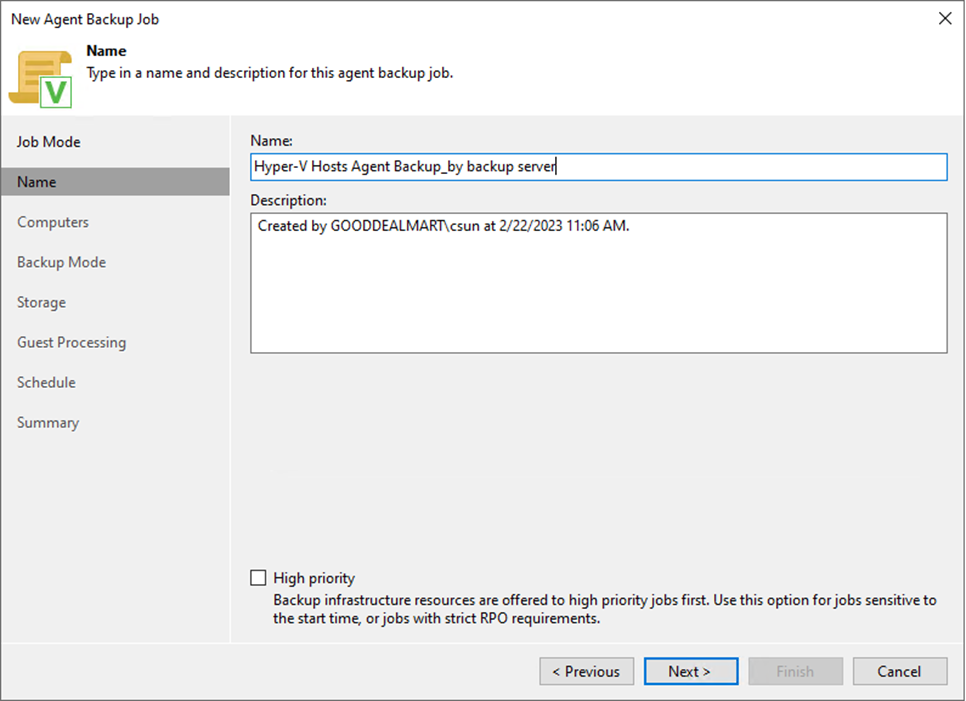Select the Storage step
Image resolution: width=966 pixels, height=701 pixels.
pyautogui.click(x=41, y=302)
